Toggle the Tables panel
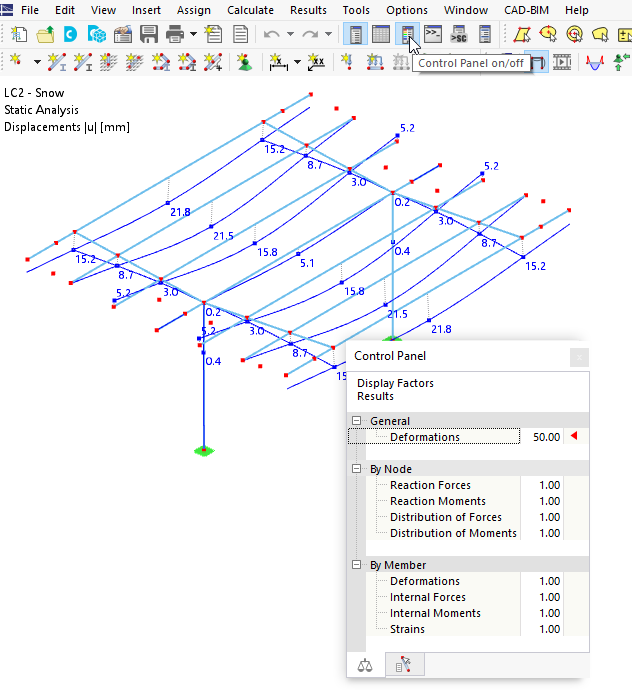The width and height of the screenshot is (632, 690). tap(381, 34)
